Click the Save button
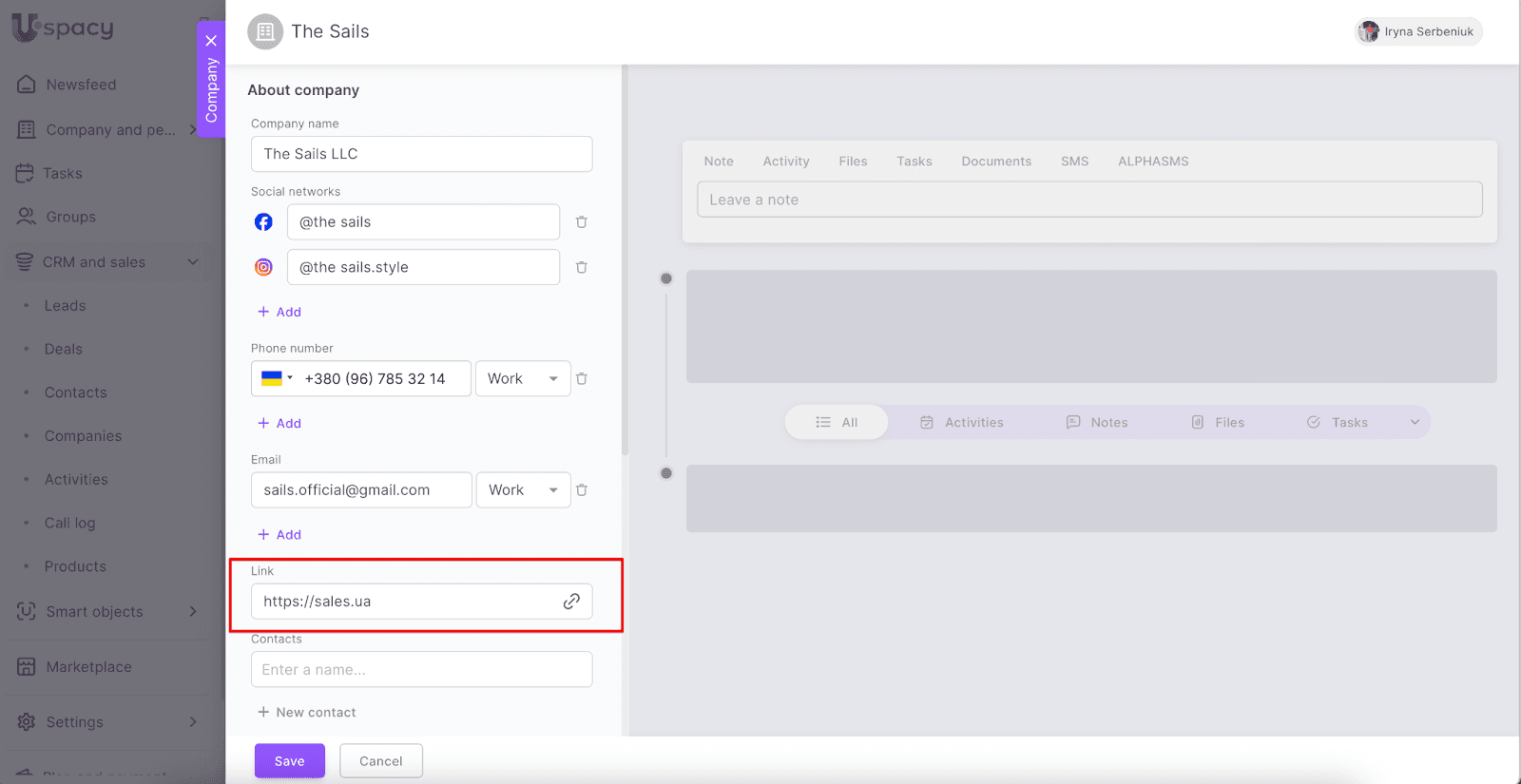The width and height of the screenshot is (1521, 784). (x=290, y=761)
